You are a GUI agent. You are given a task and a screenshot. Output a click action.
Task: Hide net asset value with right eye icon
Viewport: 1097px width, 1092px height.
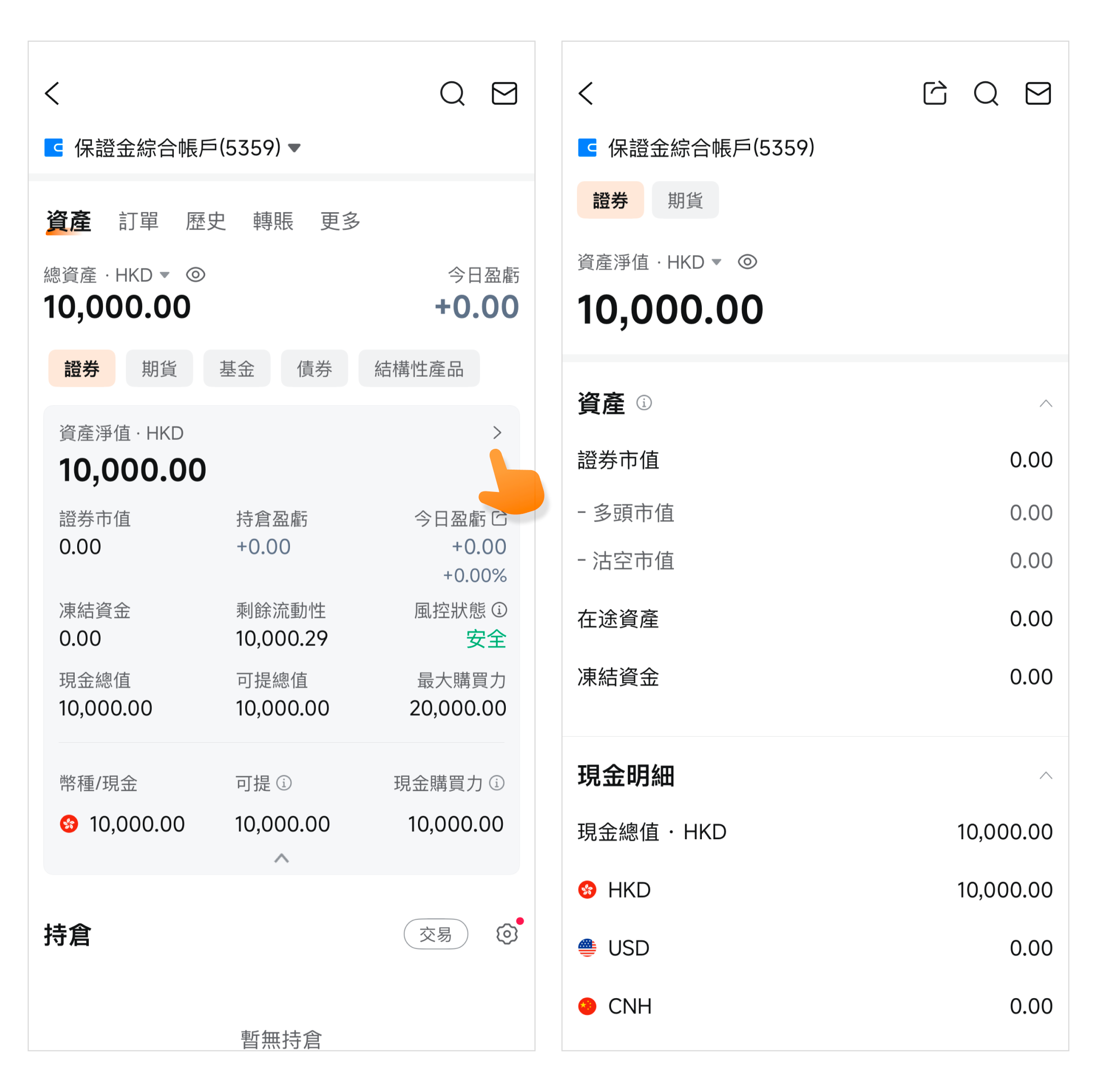coord(747,262)
